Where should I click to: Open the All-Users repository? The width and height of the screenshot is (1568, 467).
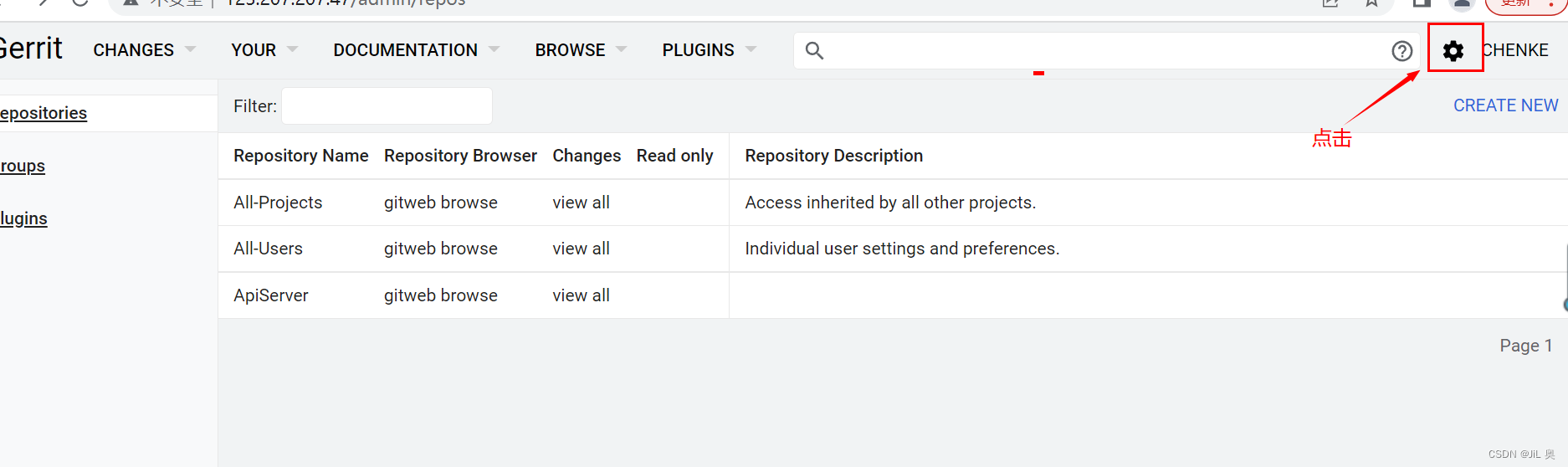(x=268, y=249)
